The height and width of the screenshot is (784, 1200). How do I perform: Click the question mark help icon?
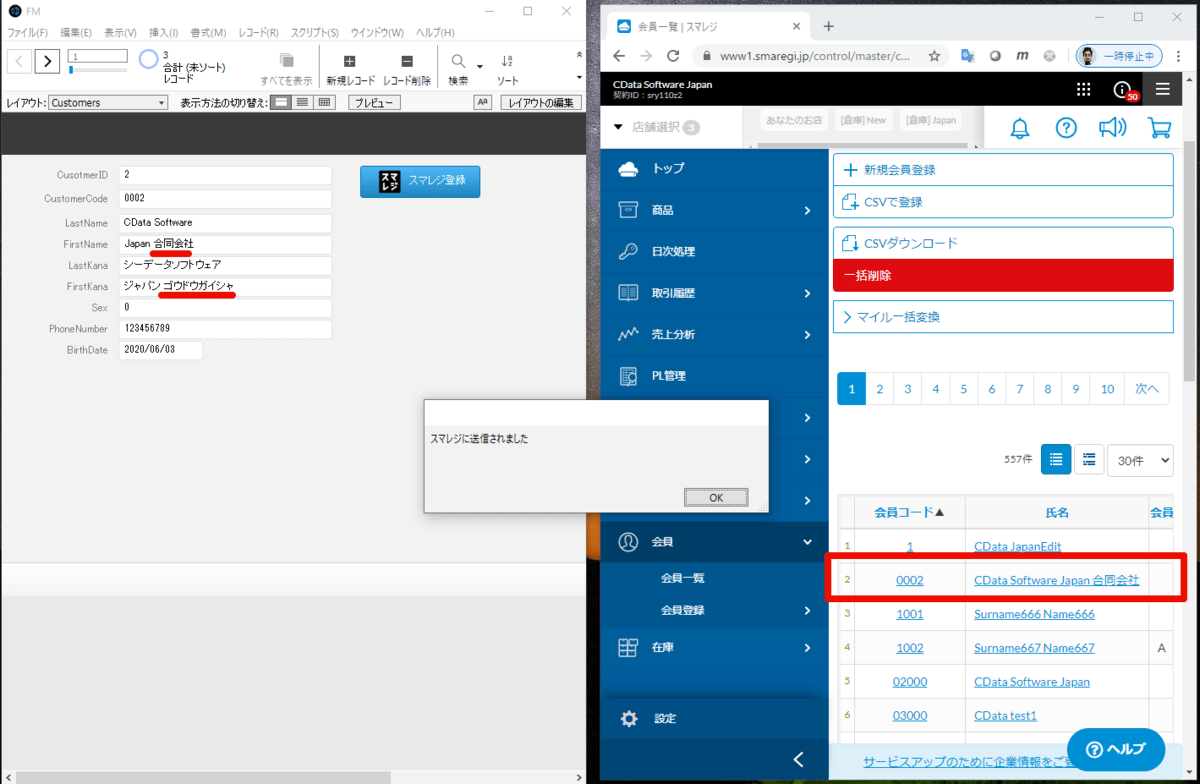(1066, 128)
